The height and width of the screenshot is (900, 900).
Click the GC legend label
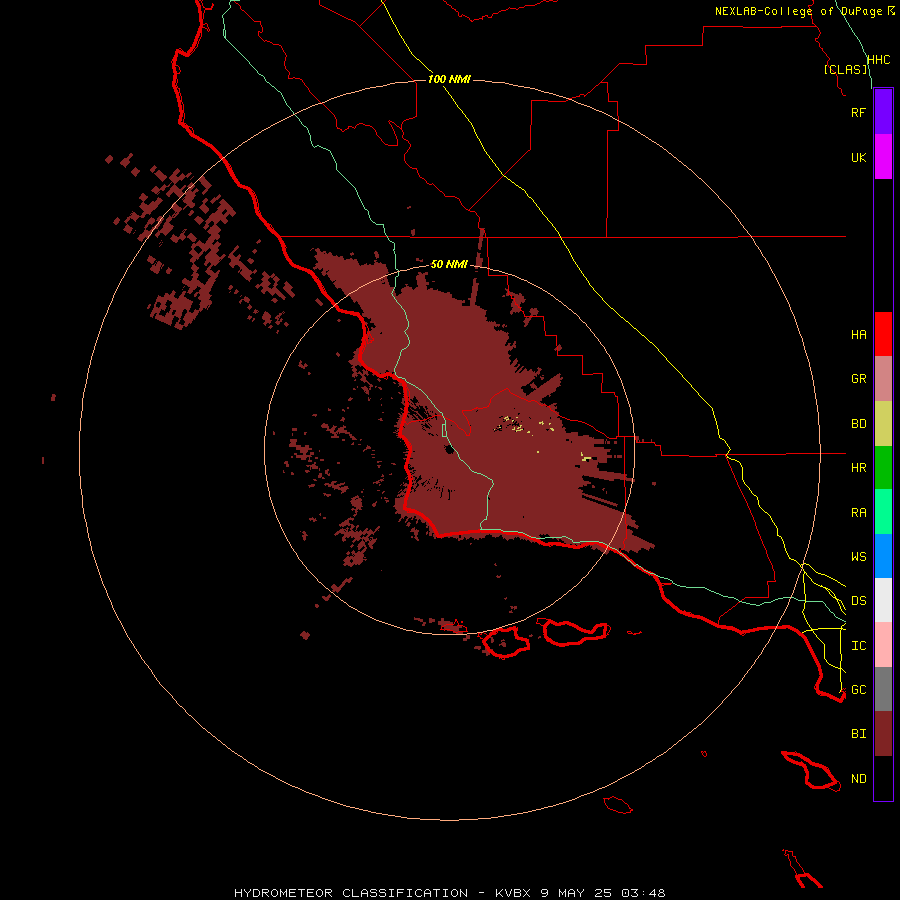(858, 690)
